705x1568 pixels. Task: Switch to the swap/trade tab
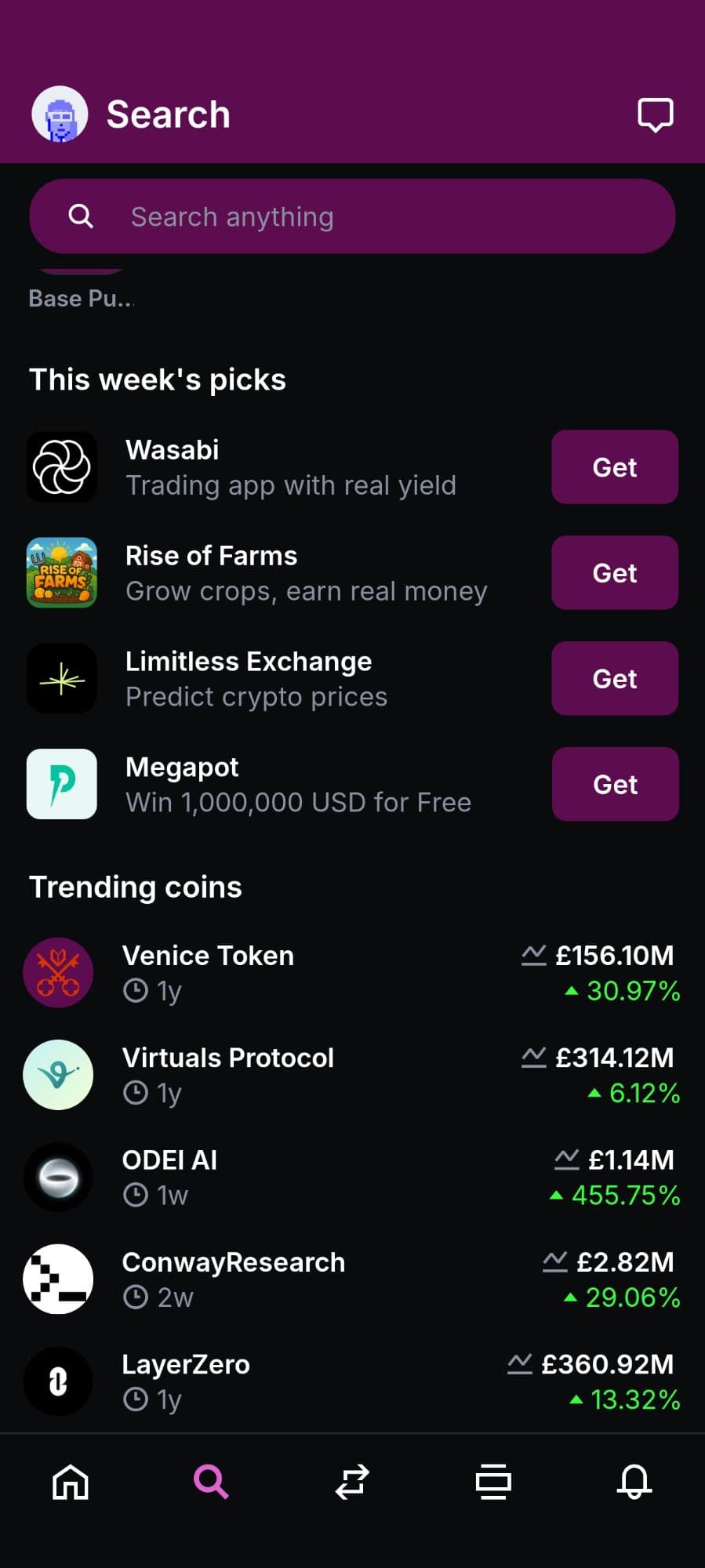pos(352,1482)
